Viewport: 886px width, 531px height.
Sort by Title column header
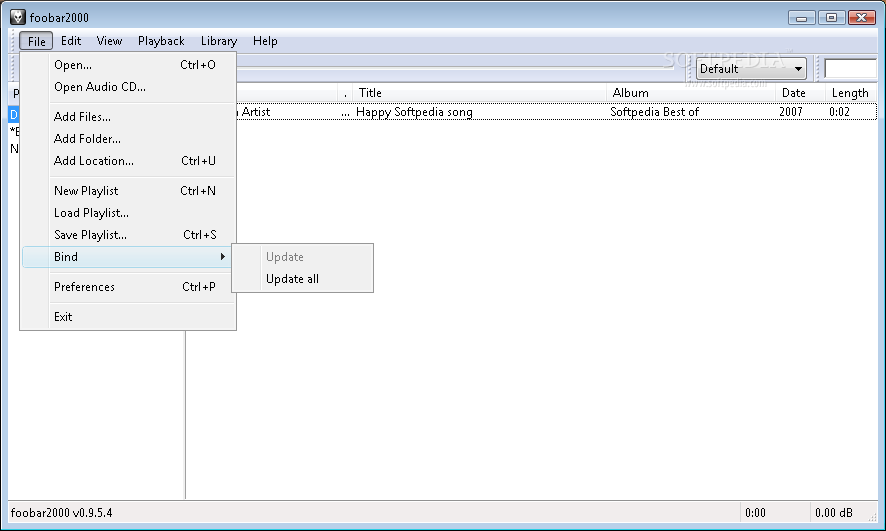click(479, 93)
